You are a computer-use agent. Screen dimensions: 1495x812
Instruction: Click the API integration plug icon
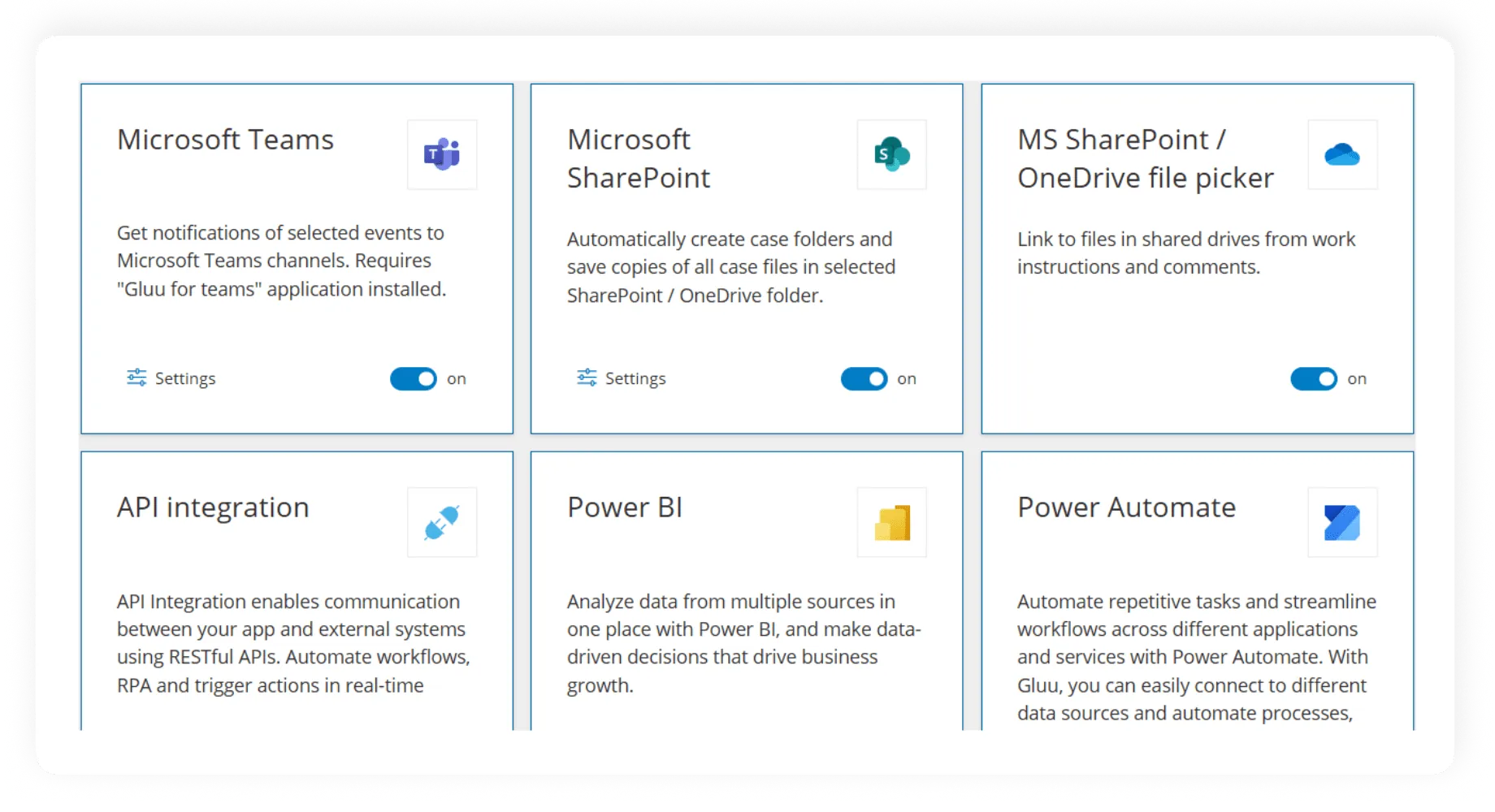(442, 522)
